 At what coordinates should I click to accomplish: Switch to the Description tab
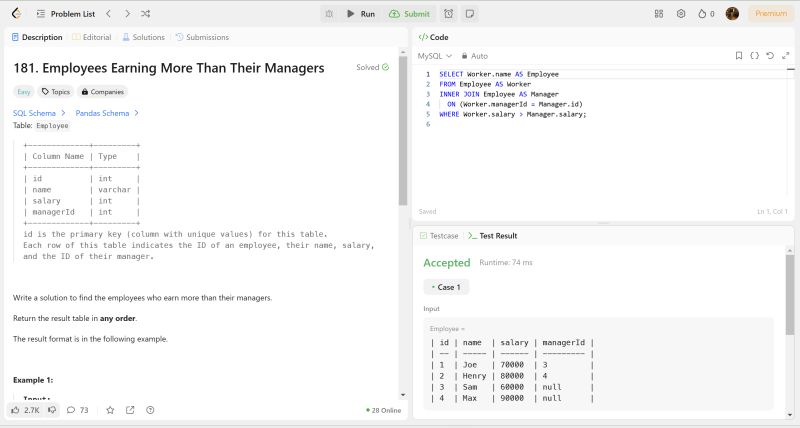point(37,37)
